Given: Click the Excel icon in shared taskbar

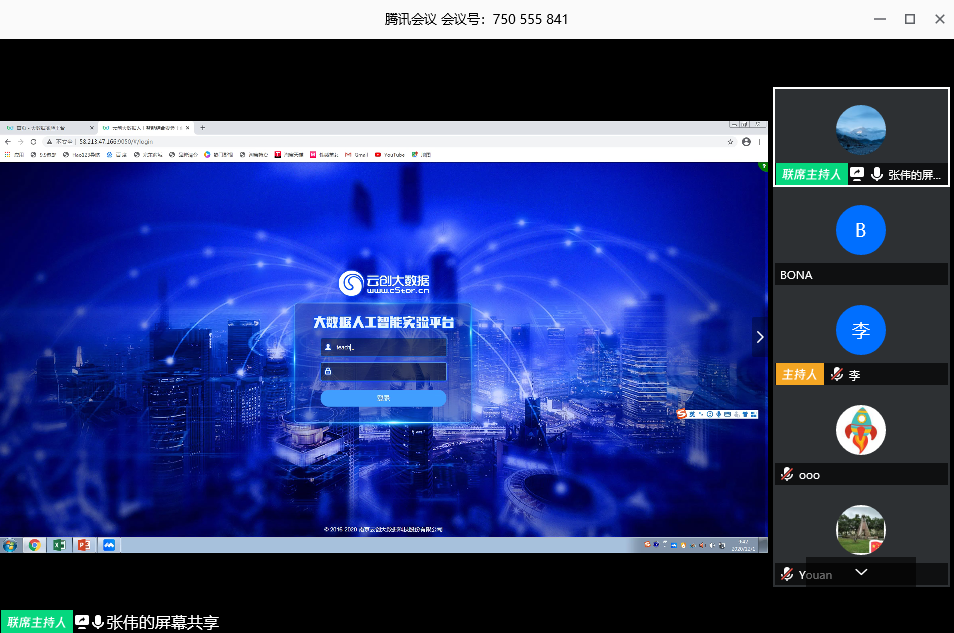Looking at the screenshot, I should pos(59,545).
